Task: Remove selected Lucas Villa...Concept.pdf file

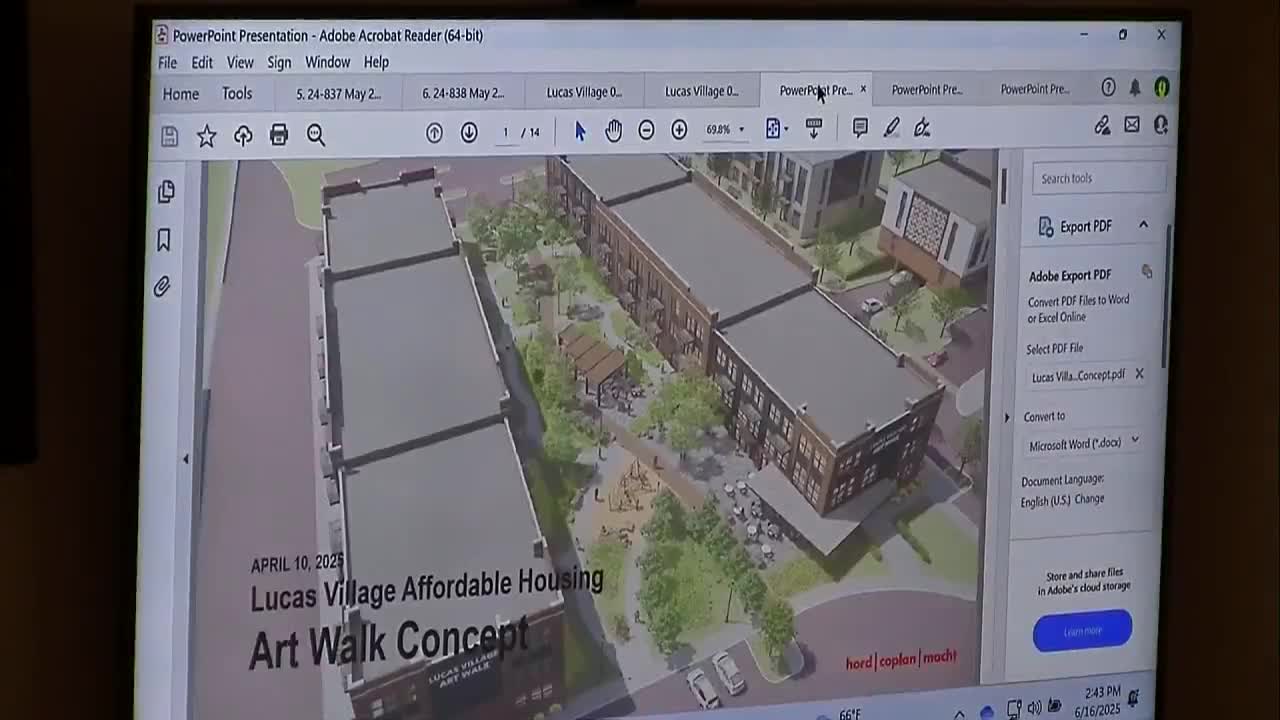Action: (1138, 374)
